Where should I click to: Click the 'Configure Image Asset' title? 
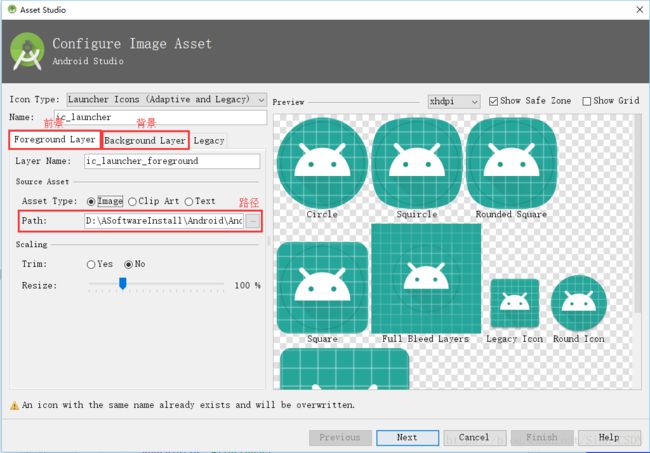[132, 44]
